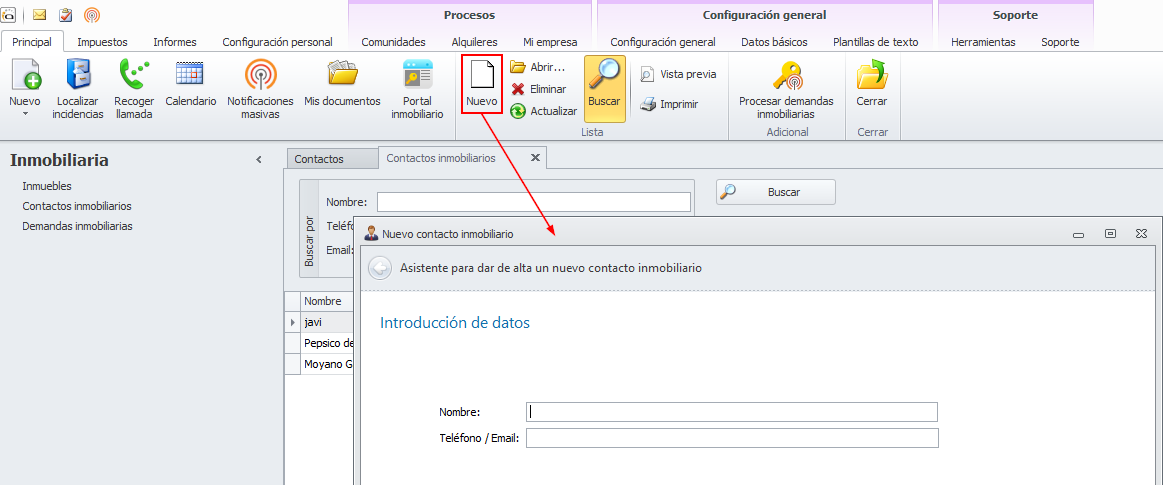This screenshot has width=1163, height=485.
Task: Click the Teléfono / Email field in wizard
Action: click(732, 438)
